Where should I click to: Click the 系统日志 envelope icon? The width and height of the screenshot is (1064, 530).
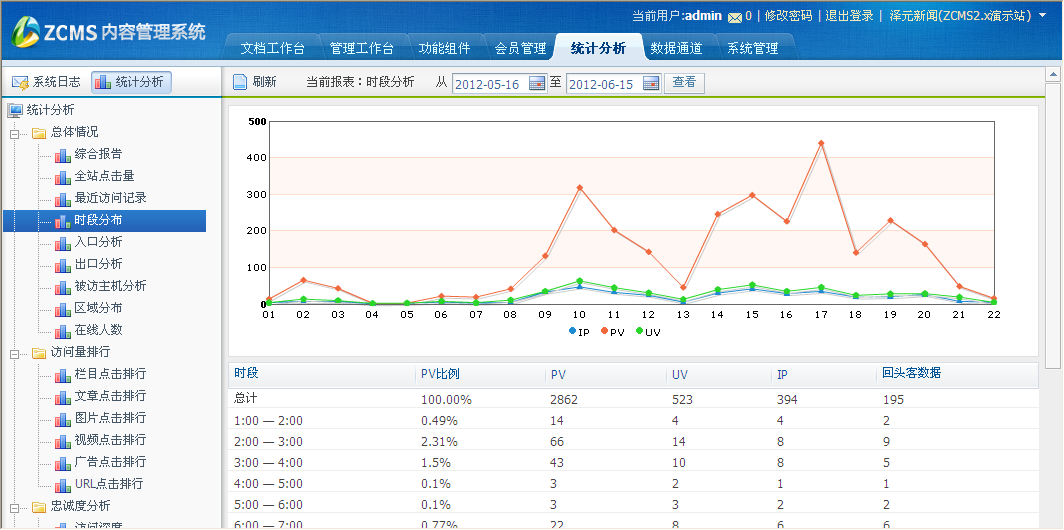pyautogui.click(x=20, y=82)
